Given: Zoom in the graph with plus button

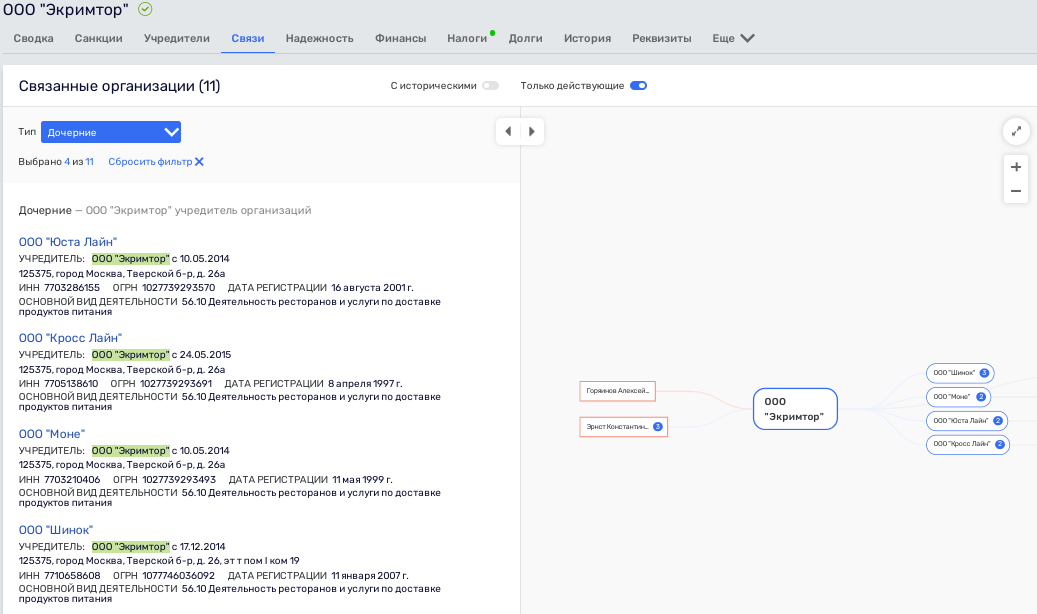Looking at the screenshot, I should [1016, 167].
